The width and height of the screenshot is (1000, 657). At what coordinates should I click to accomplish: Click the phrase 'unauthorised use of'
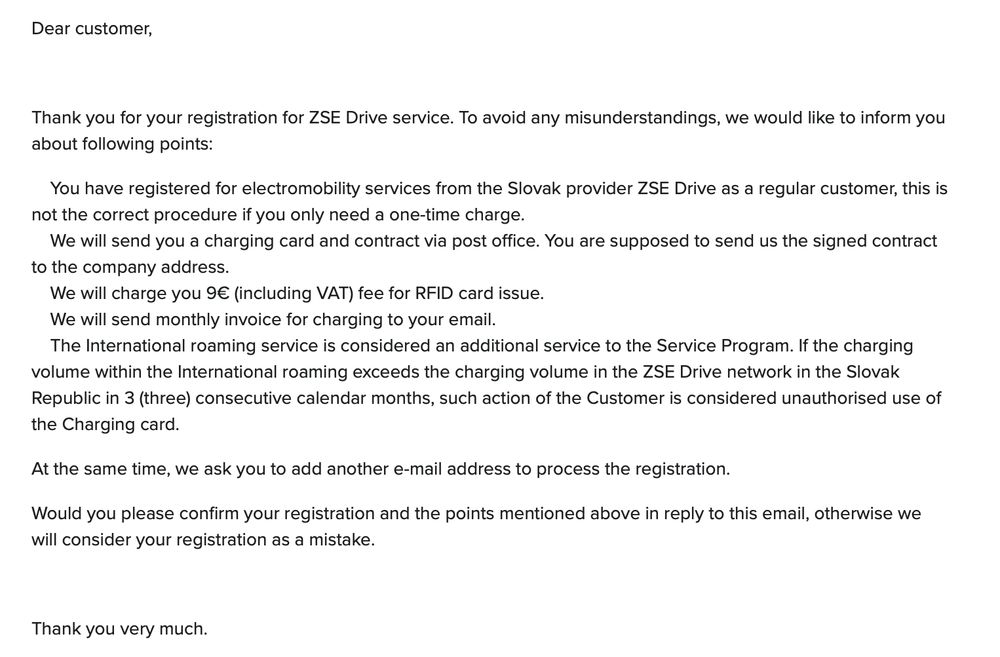[861, 398]
